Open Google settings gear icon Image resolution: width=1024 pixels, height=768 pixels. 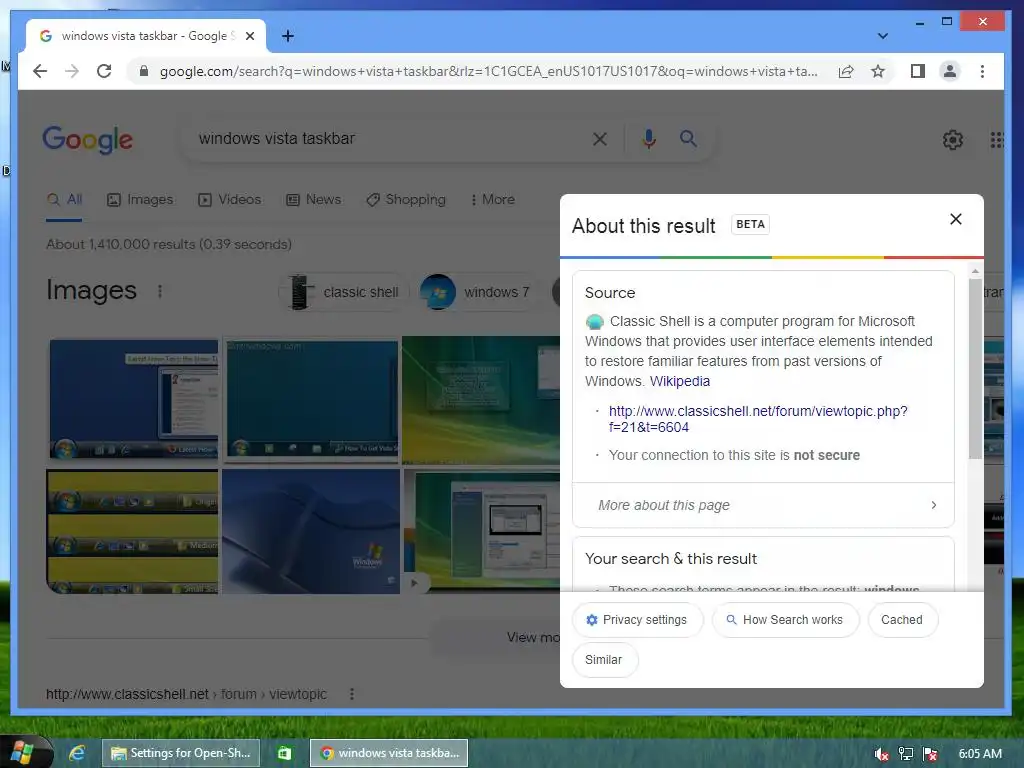pos(953,139)
